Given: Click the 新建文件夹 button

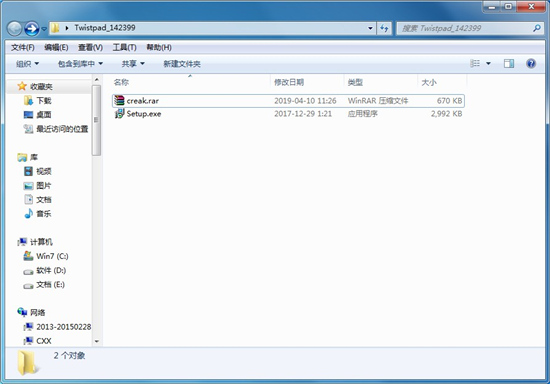Looking at the screenshot, I should coord(182,64).
